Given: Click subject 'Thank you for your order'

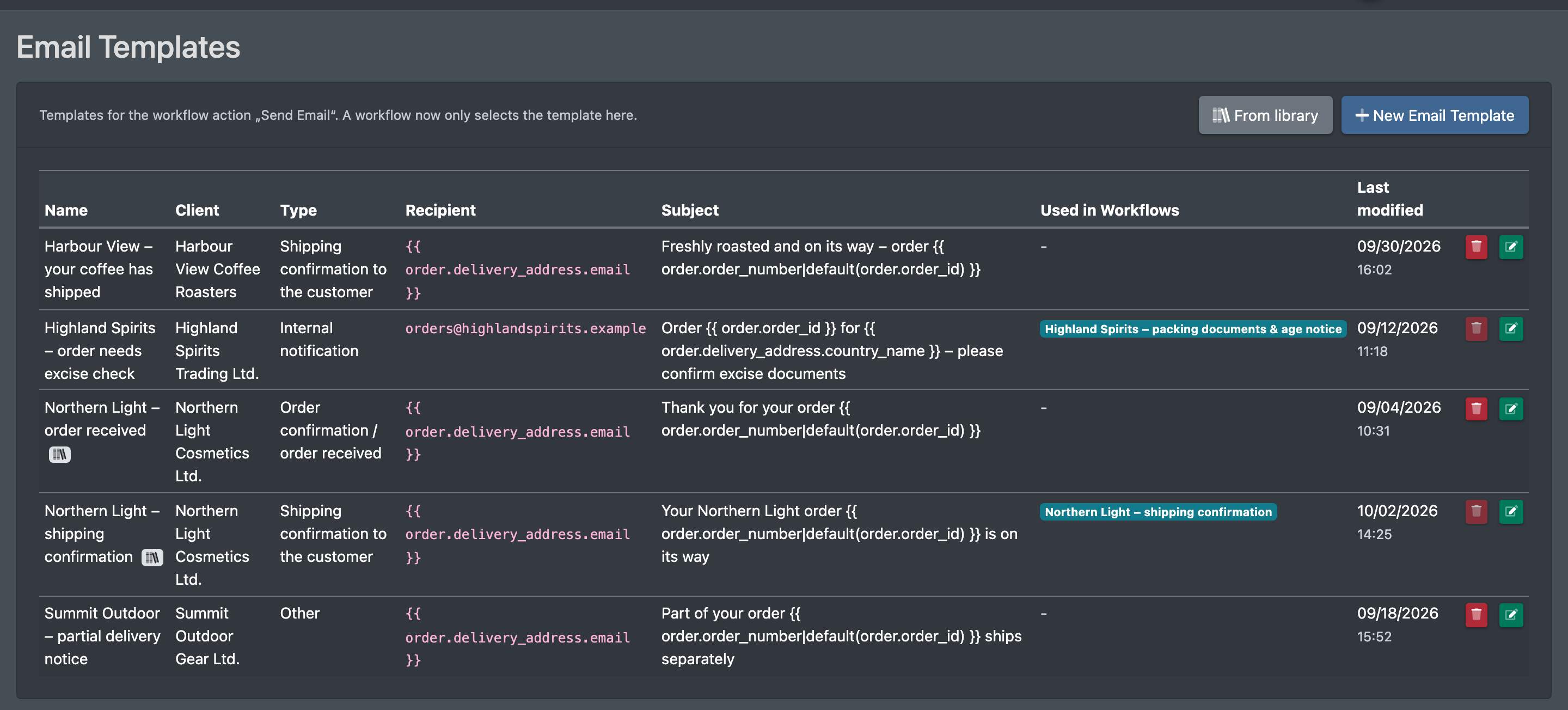Looking at the screenshot, I should (x=821, y=419).
